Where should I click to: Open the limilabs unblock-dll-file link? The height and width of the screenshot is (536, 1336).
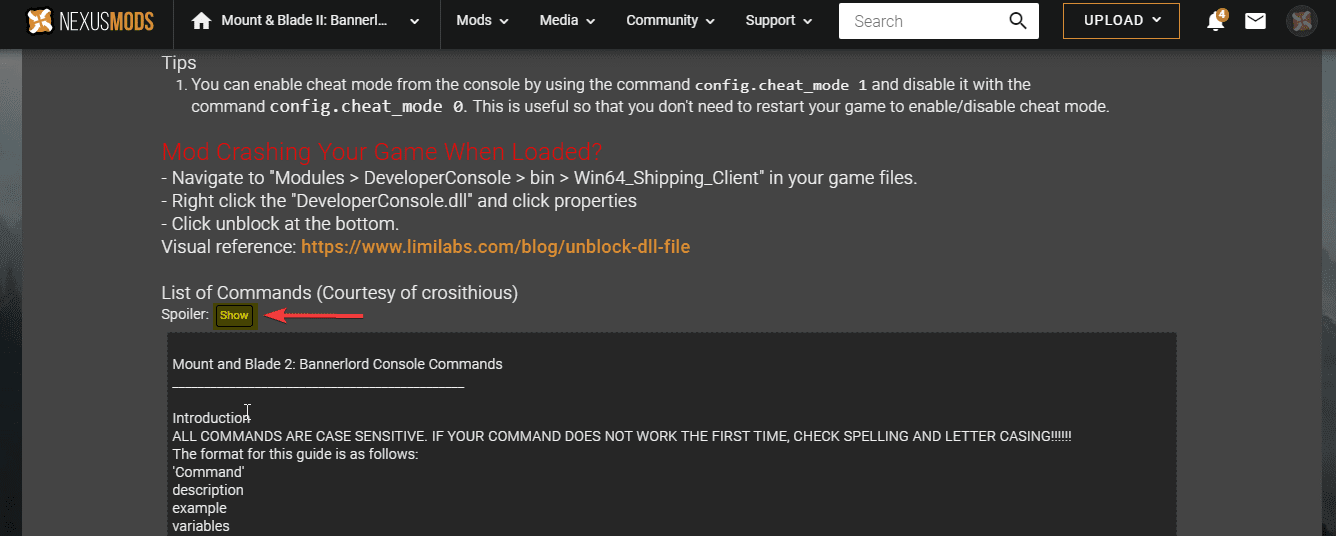tap(495, 246)
